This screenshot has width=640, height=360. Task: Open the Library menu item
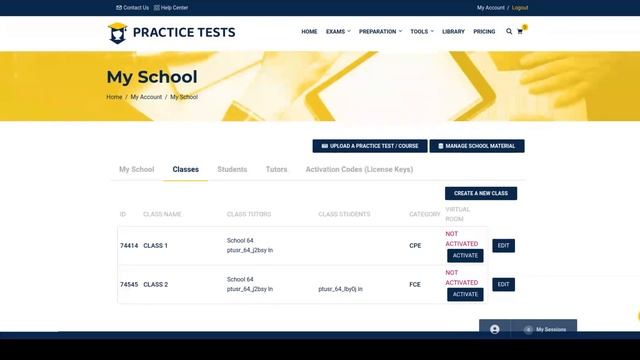pos(453,31)
